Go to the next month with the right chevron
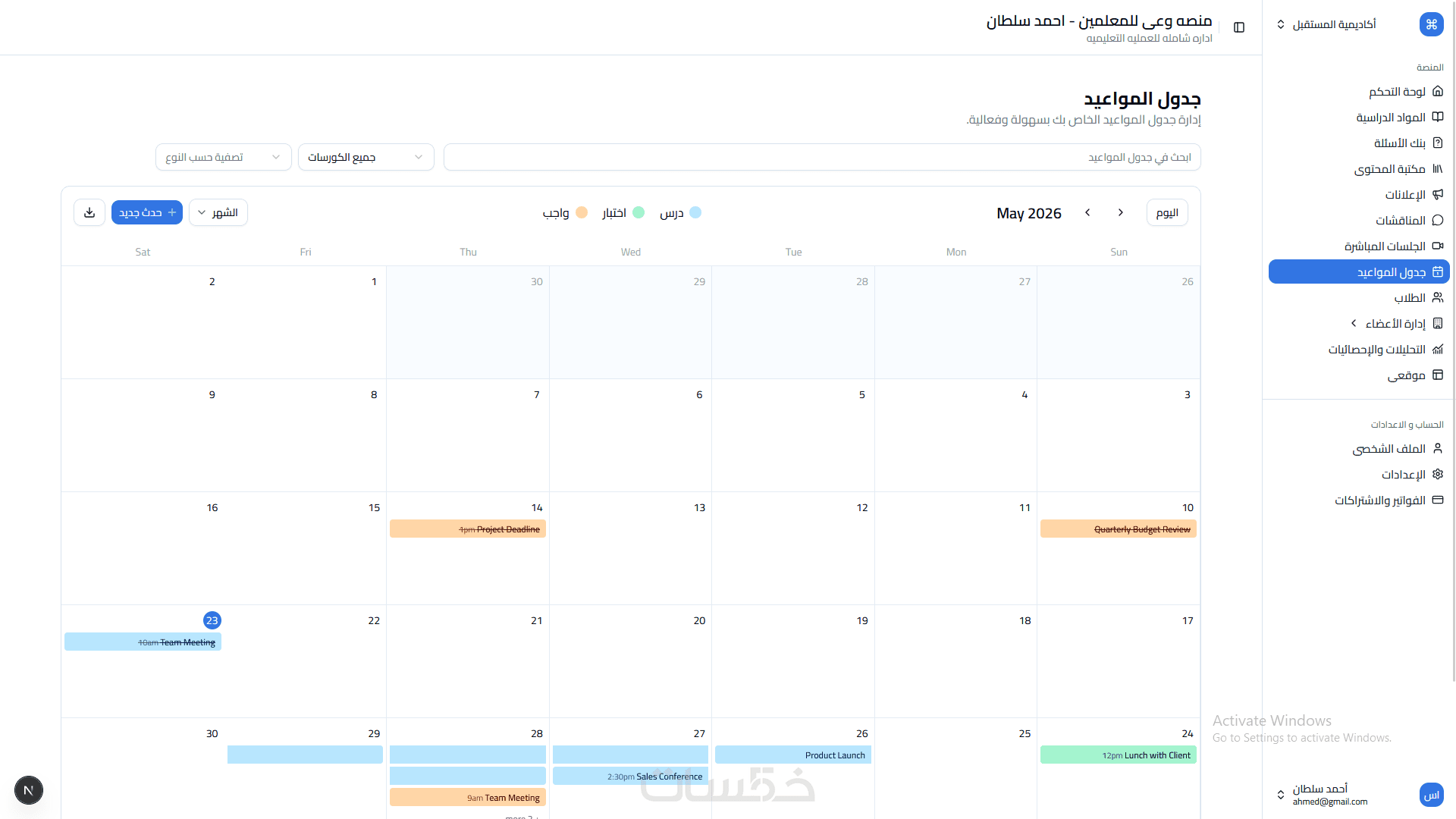 coord(1120,212)
